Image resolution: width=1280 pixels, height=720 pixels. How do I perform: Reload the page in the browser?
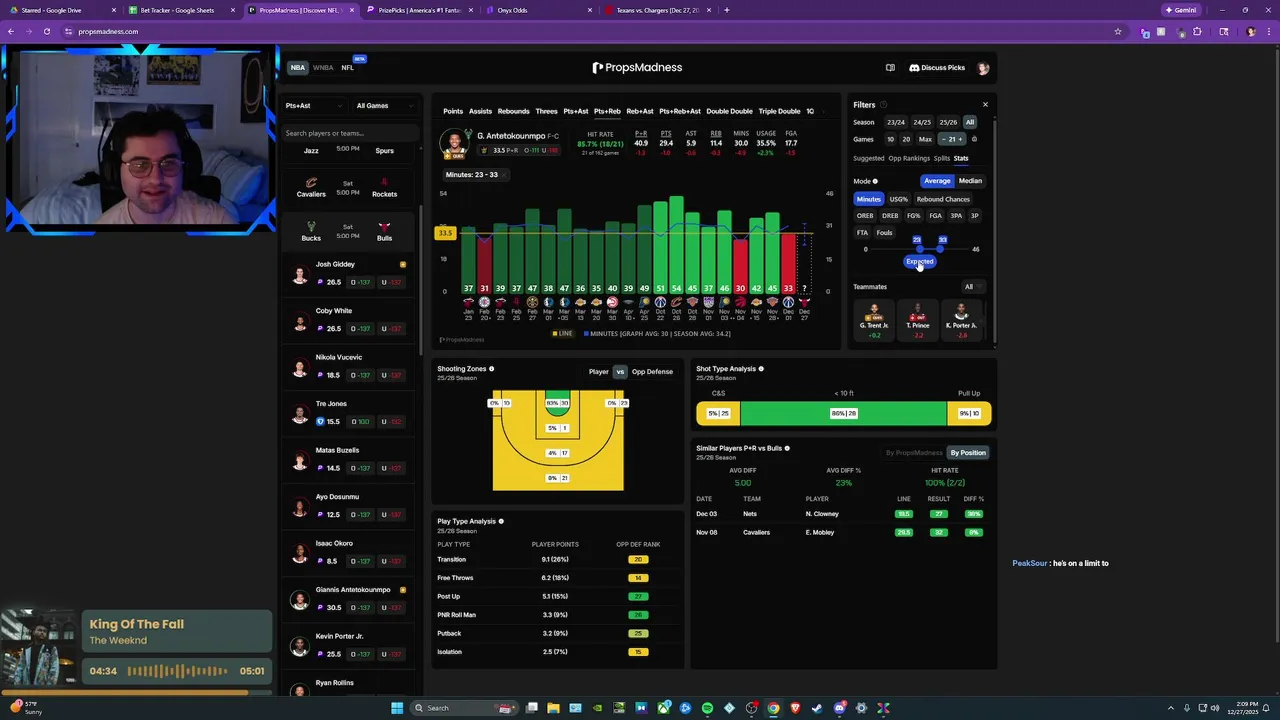(x=46, y=31)
